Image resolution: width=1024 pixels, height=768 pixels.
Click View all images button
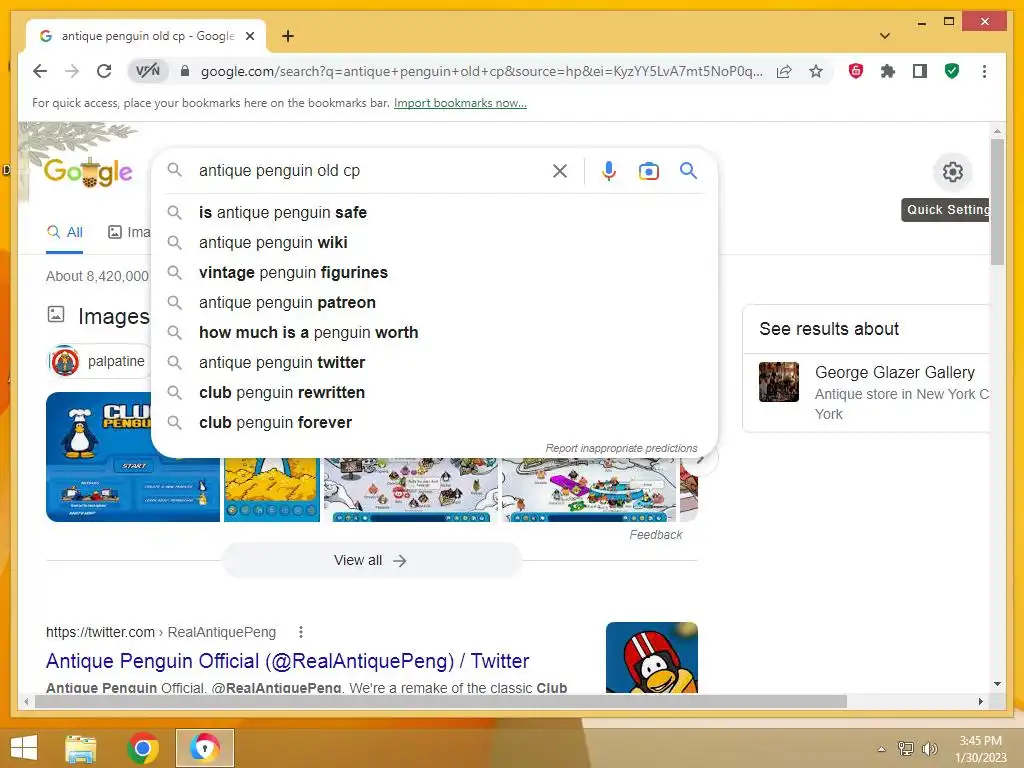click(371, 560)
